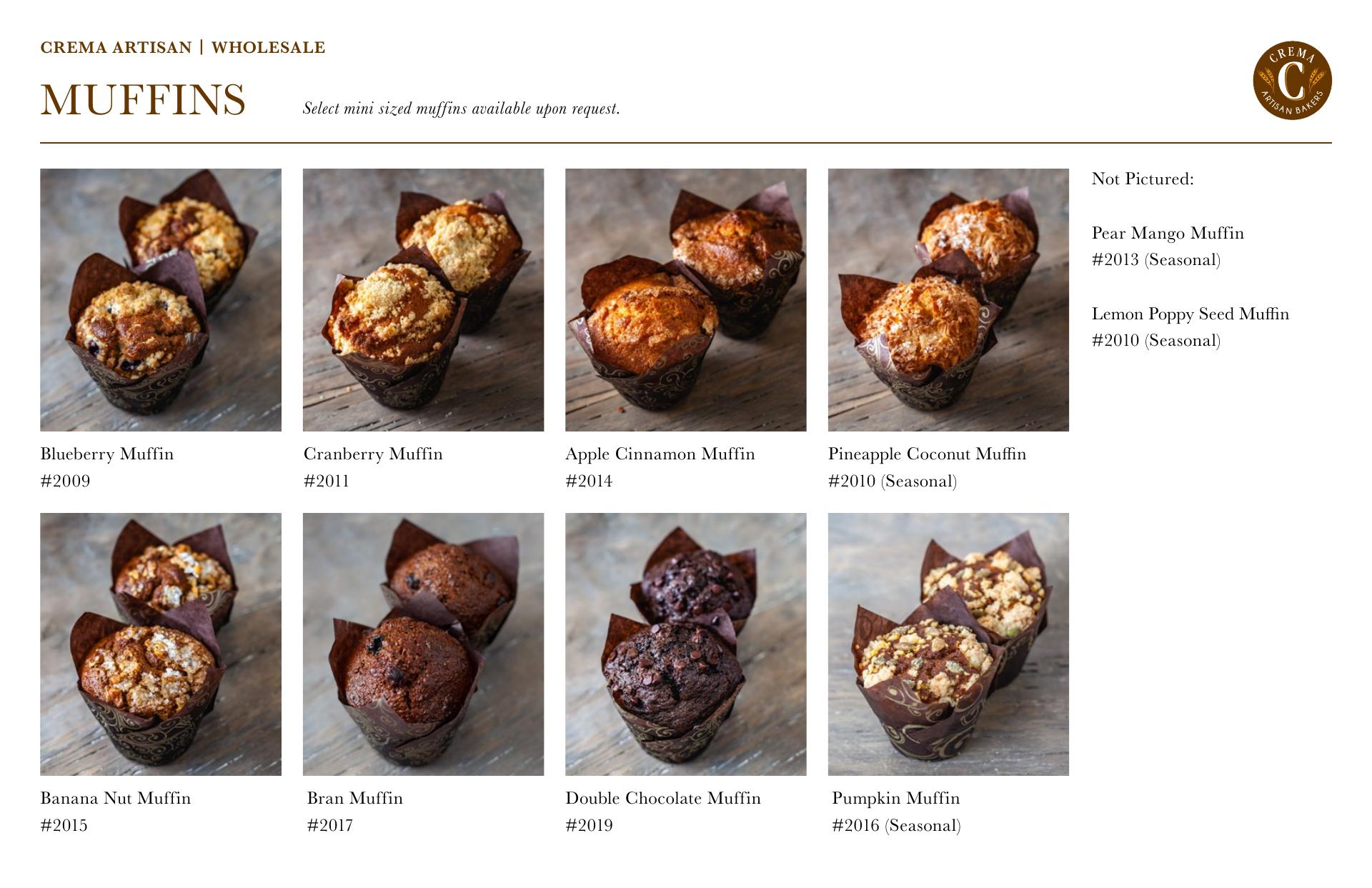The width and height of the screenshot is (1372, 888).
Task: Choose the Banana Nut Muffin photo
Action: (161, 644)
